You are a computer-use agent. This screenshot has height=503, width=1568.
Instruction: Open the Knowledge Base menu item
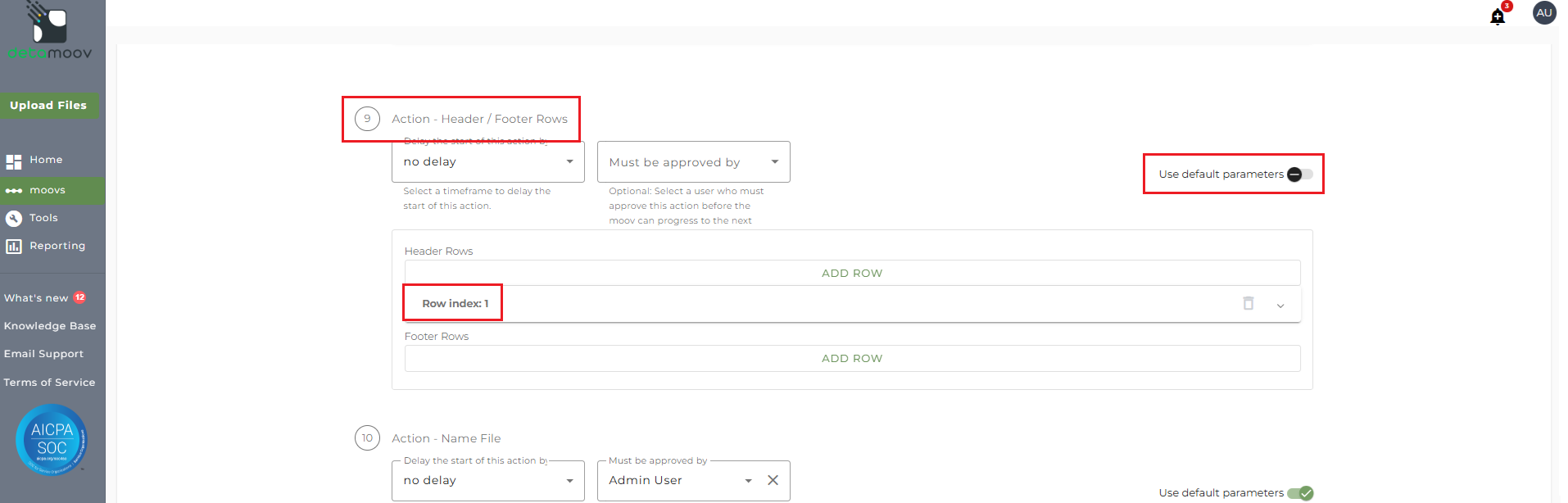(50, 326)
